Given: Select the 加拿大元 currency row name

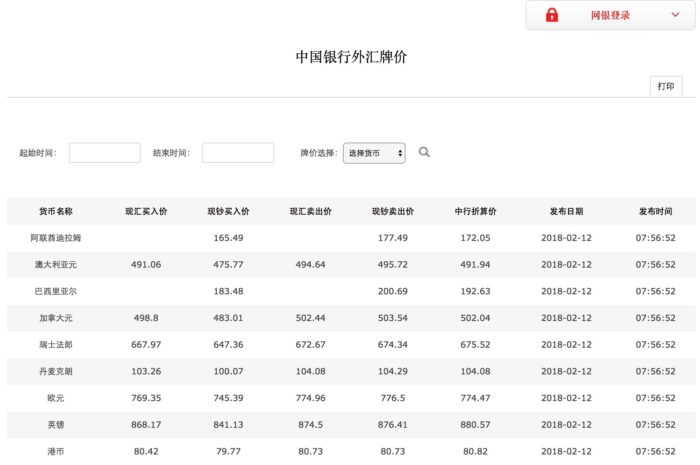Looking at the screenshot, I should click(56, 318).
